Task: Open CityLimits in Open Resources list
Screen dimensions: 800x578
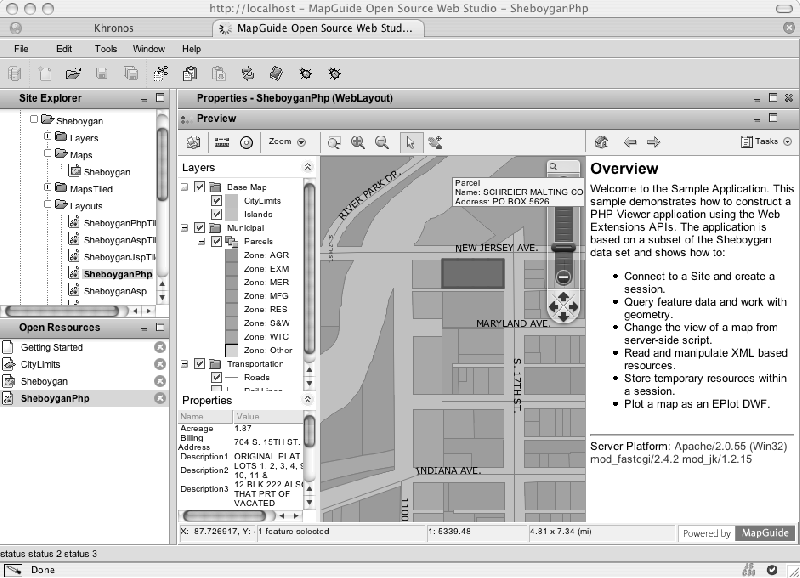Action: click(41, 365)
